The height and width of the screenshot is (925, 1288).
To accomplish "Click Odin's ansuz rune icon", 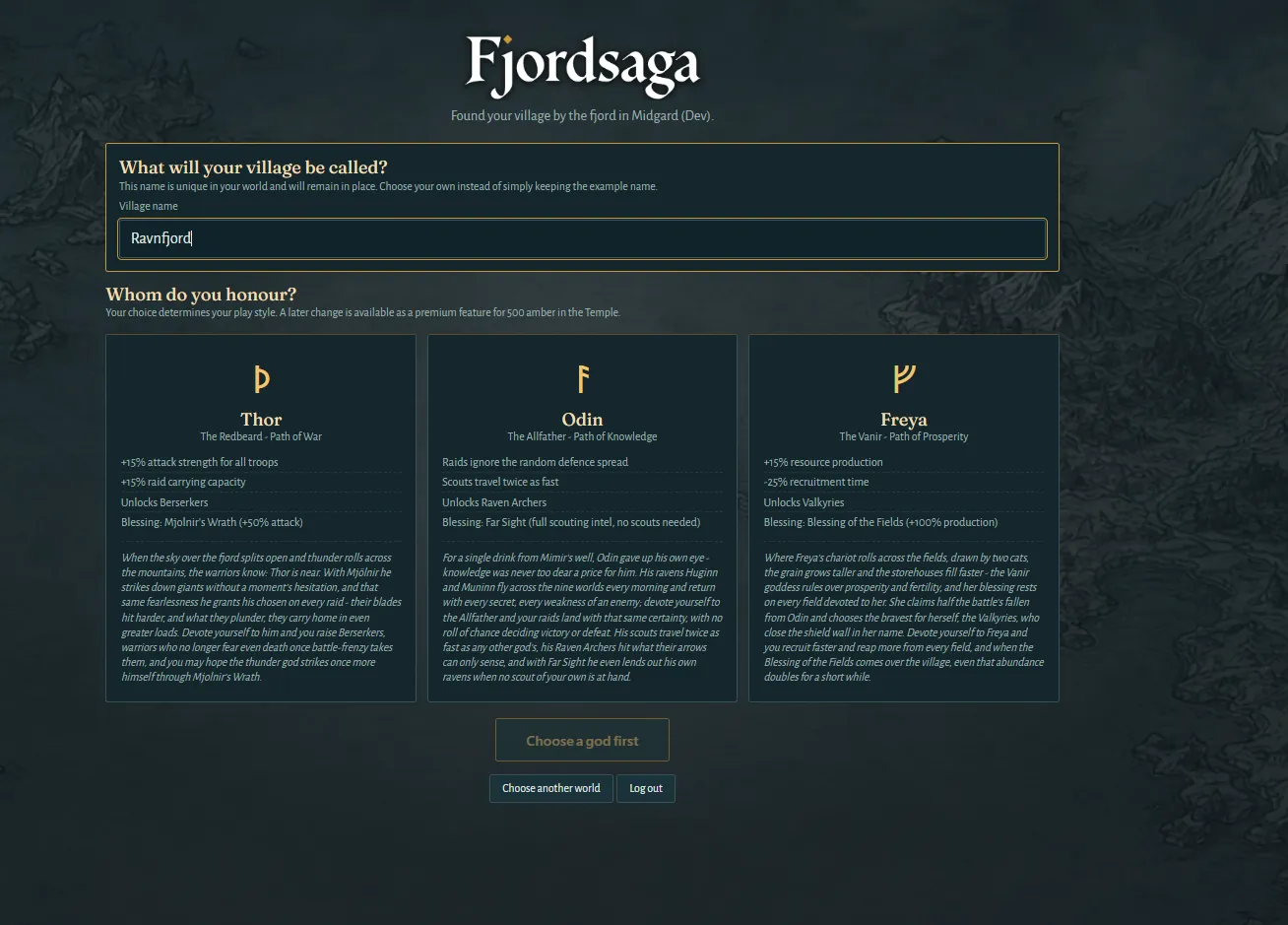I will click(x=582, y=378).
